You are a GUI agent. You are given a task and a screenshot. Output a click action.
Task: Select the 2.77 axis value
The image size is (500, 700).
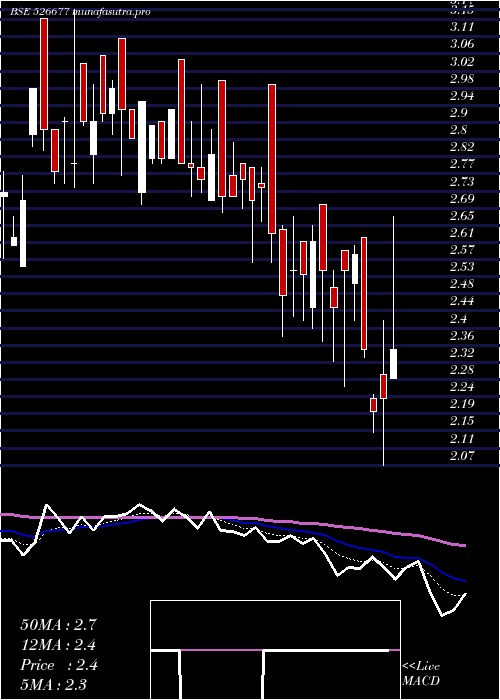coord(462,164)
